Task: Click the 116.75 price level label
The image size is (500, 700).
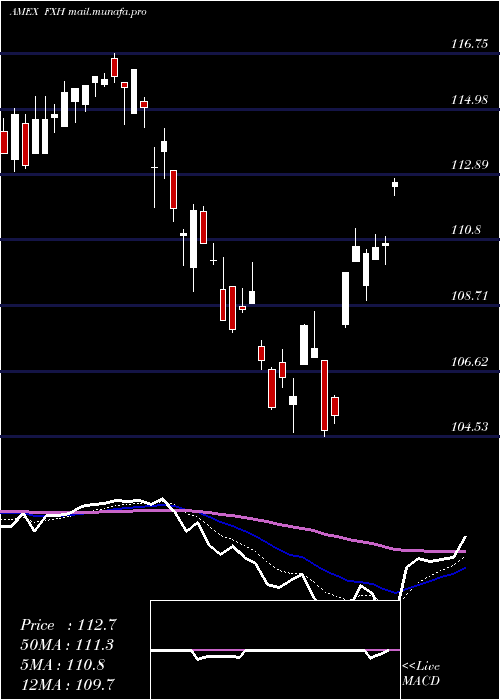Action: tap(470, 44)
